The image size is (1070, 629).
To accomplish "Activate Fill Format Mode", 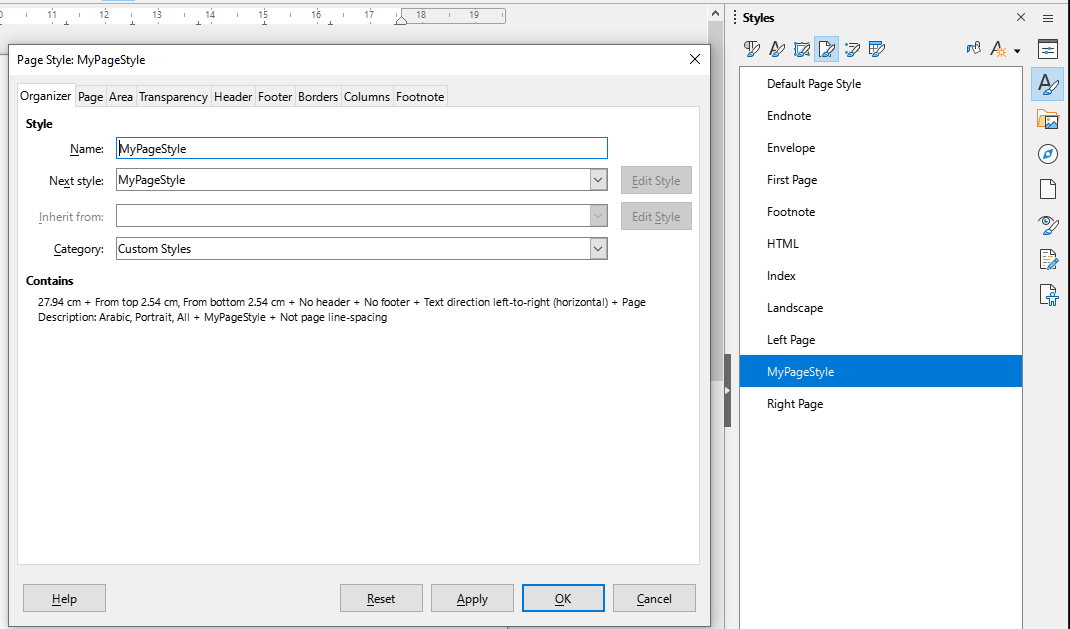I will [x=973, y=49].
